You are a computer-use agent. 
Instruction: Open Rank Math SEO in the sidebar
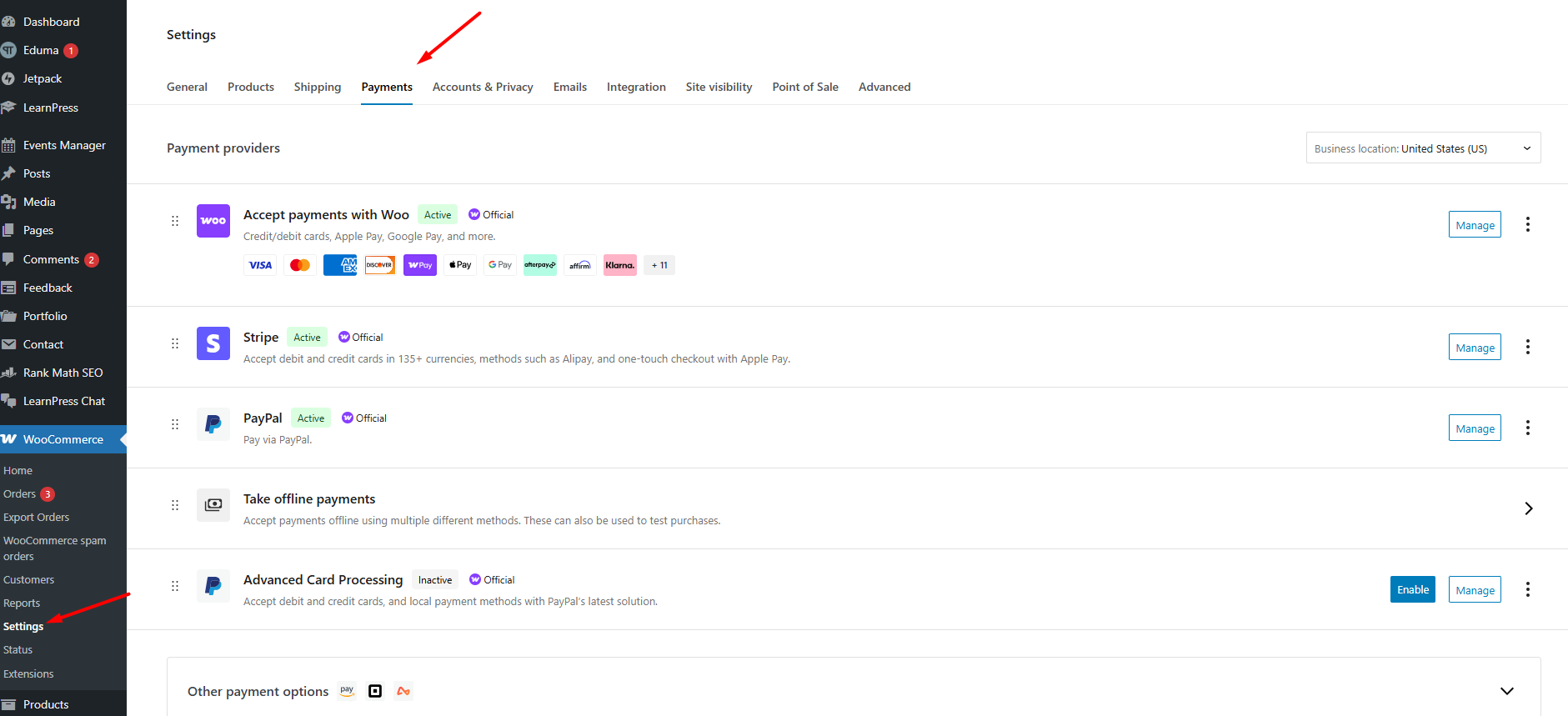tap(63, 373)
